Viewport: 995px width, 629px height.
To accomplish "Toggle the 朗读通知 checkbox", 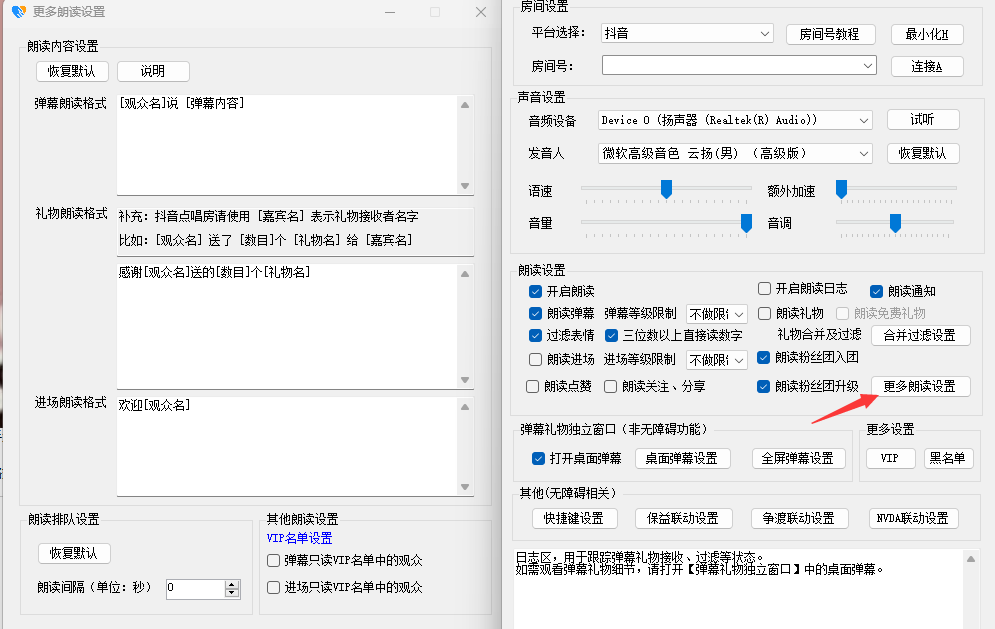I will 876,291.
